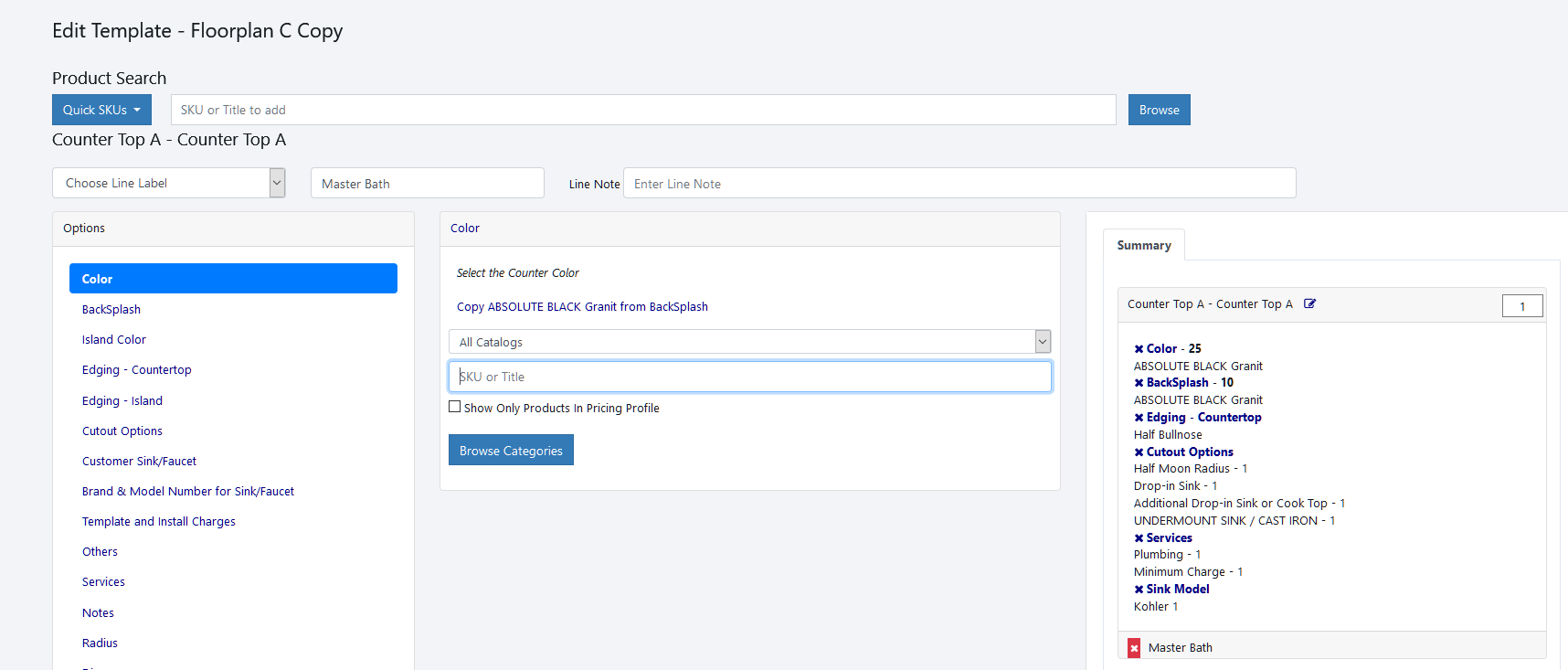
Task: Remove Services entry via x icon
Action: (1139, 538)
